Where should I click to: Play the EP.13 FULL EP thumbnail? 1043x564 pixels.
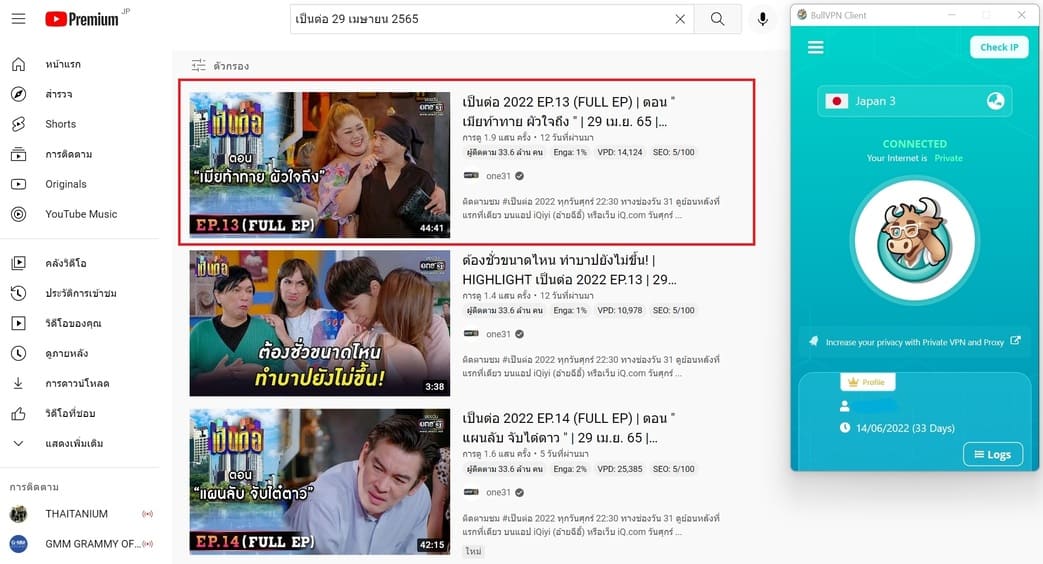pos(319,164)
